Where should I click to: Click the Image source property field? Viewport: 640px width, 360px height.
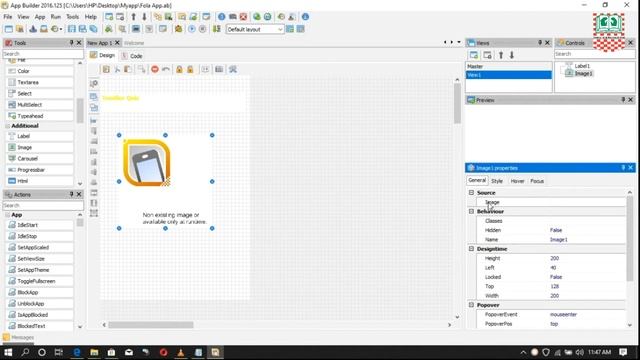click(x=551, y=202)
